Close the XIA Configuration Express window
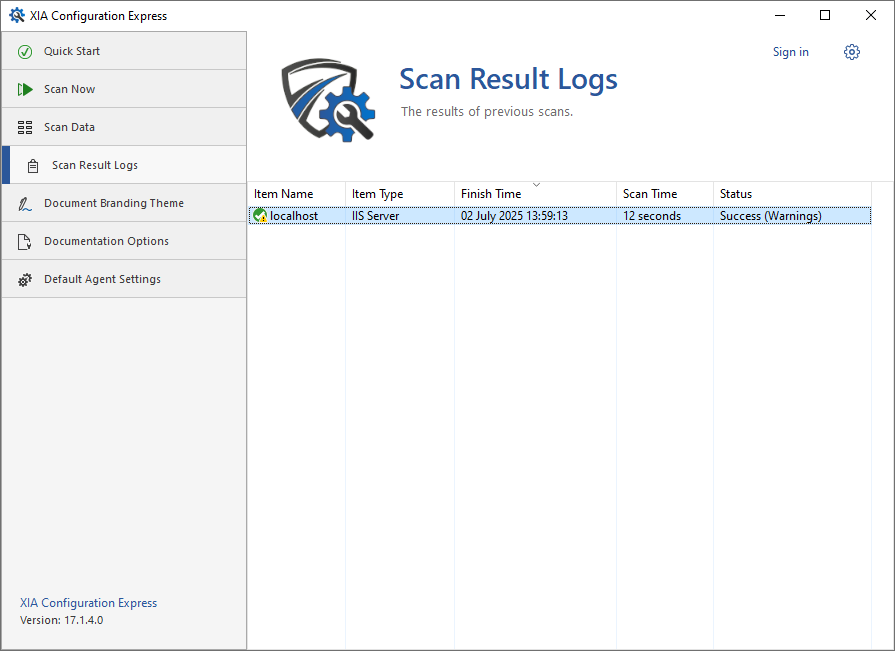895x651 pixels. click(870, 15)
